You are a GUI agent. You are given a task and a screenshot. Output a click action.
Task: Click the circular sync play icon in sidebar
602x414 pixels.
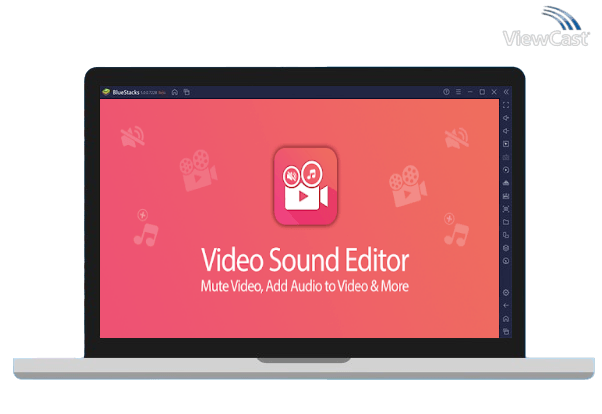(506, 170)
